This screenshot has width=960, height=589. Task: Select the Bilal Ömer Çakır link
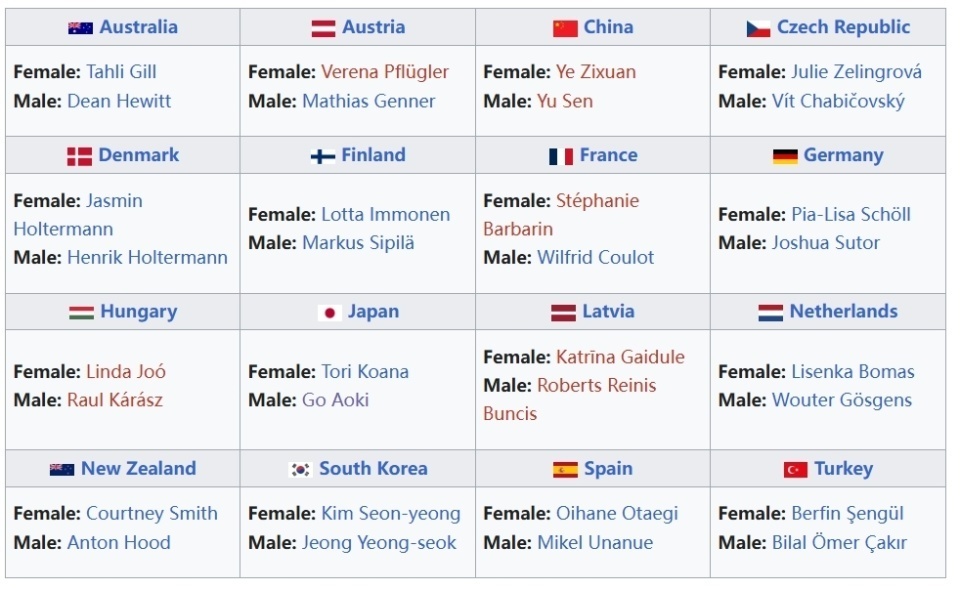[839, 542]
